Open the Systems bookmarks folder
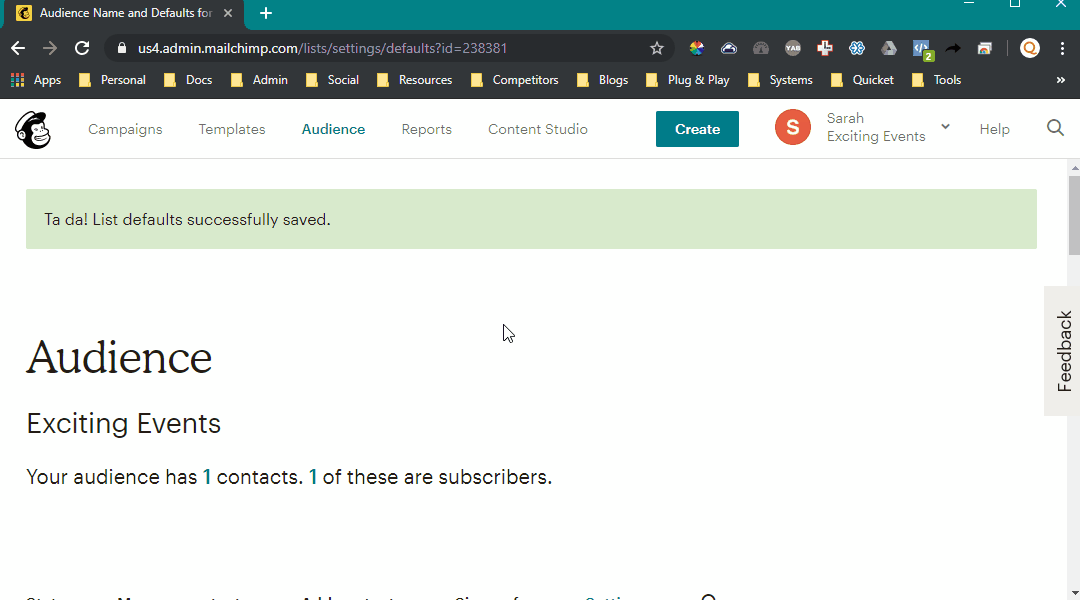Viewport: 1080px width, 600px height. tap(780, 80)
